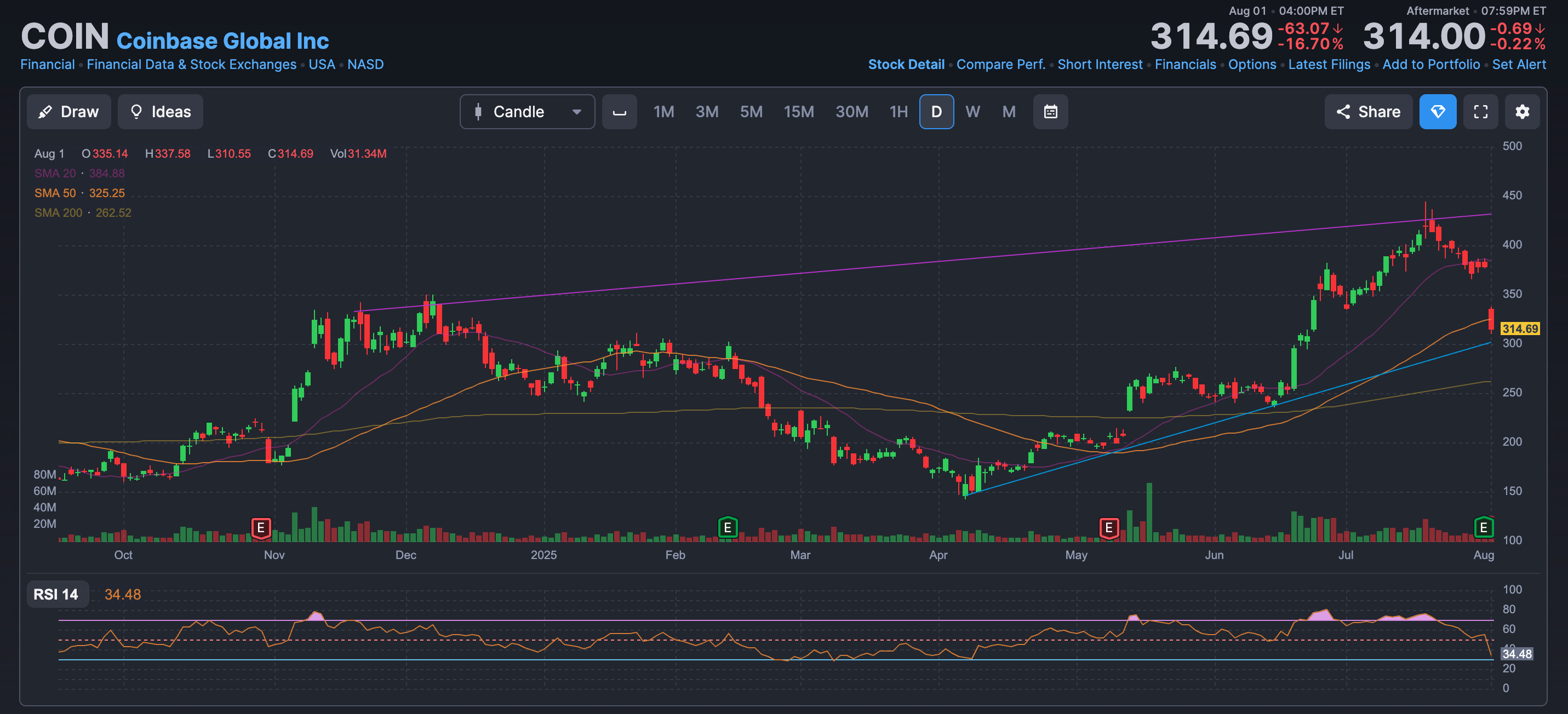This screenshot has height=714, width=1568.
Task: Enter fullscreen chart mode
Action: (x=1480, y=112)
